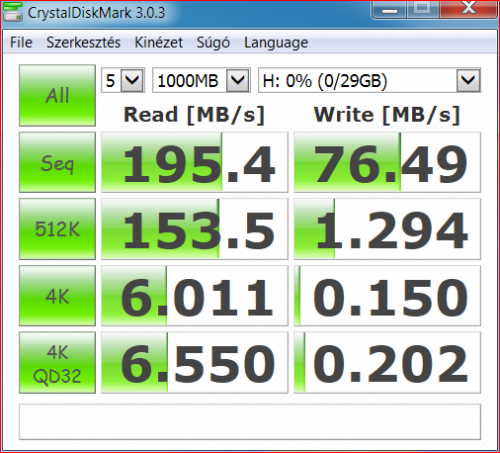Start the 4K QD32 benchmark test
500x453 pixels.
point(57,363)
